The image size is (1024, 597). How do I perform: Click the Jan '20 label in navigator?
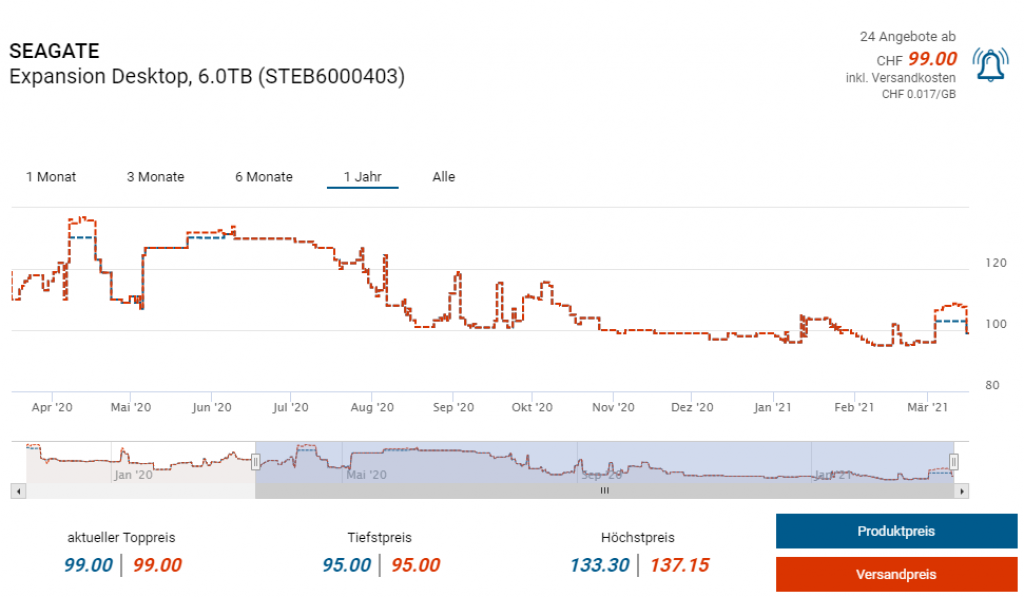pos(134,475)
